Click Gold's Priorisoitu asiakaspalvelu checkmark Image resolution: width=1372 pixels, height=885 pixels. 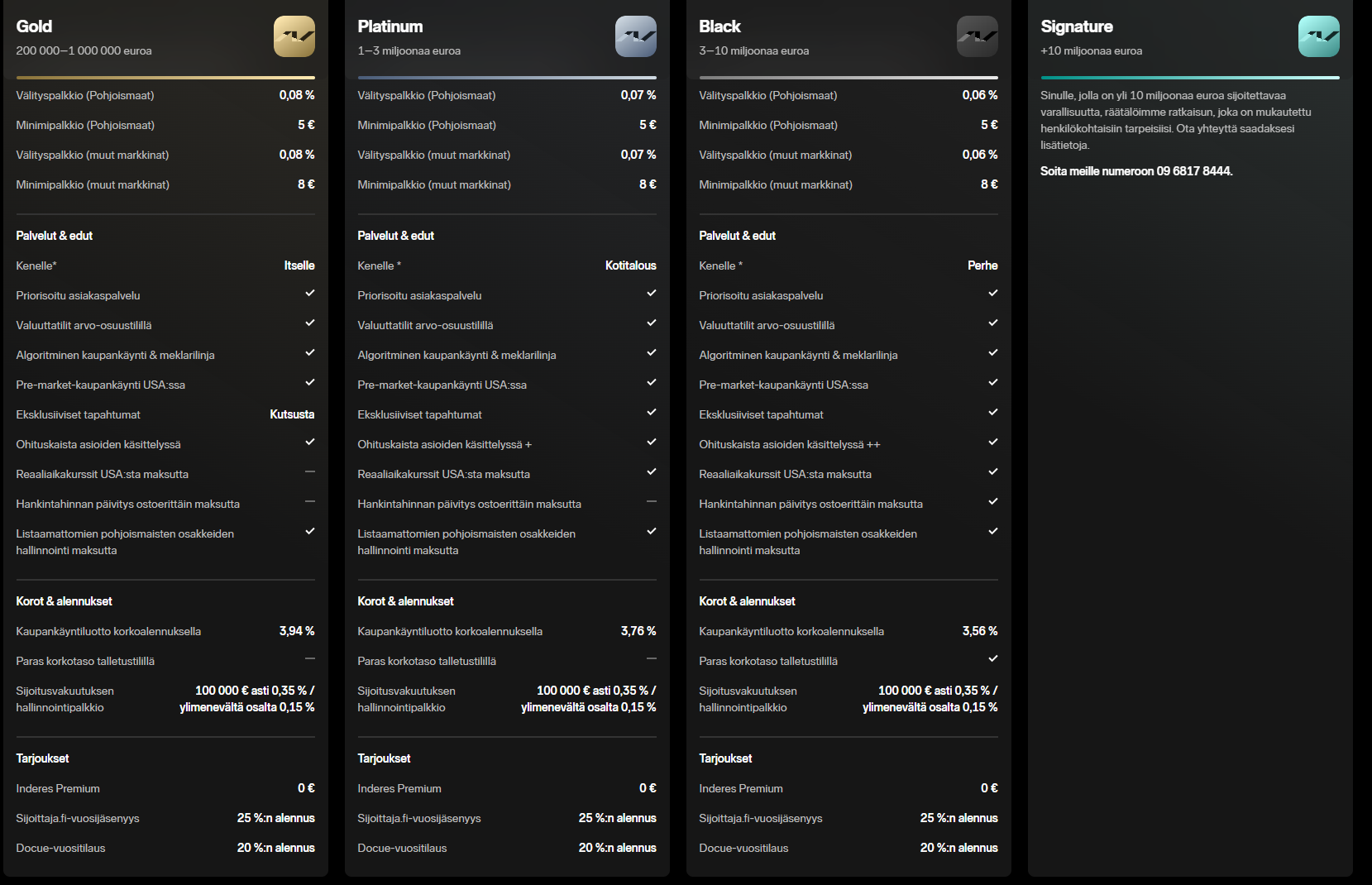(x=310, y=294)
